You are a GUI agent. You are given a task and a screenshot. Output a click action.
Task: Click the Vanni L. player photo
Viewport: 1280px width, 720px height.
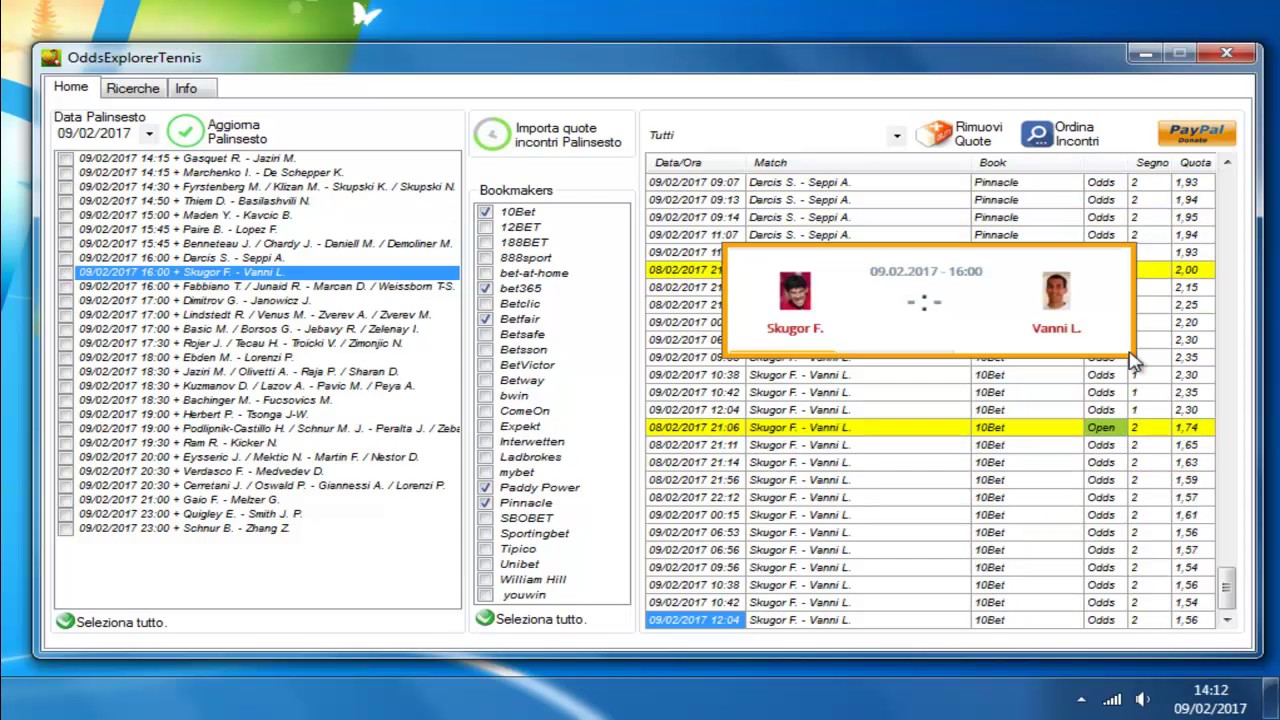(x=1056, y=291)
